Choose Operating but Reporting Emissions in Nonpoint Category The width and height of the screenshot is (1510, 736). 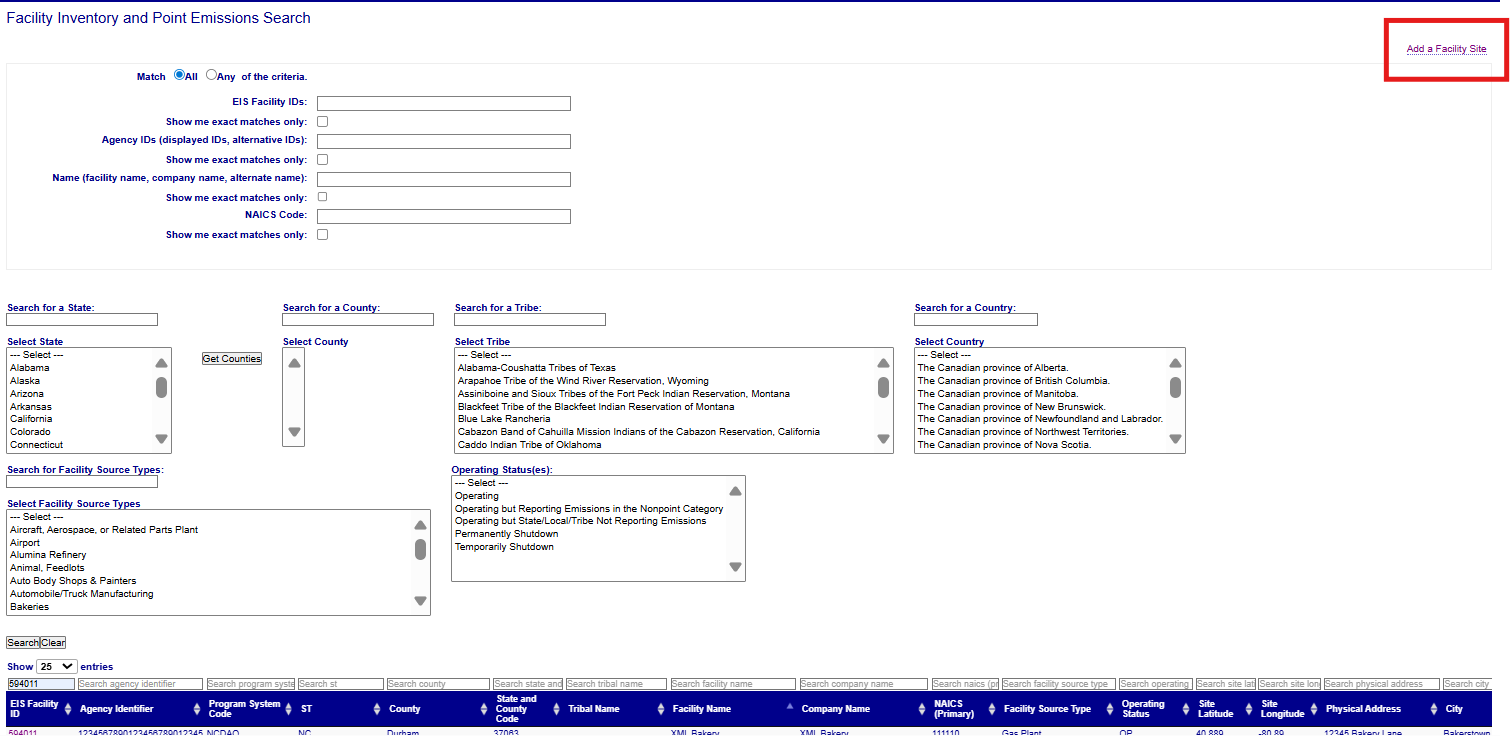pyautogui.click(x=590, y=509)
